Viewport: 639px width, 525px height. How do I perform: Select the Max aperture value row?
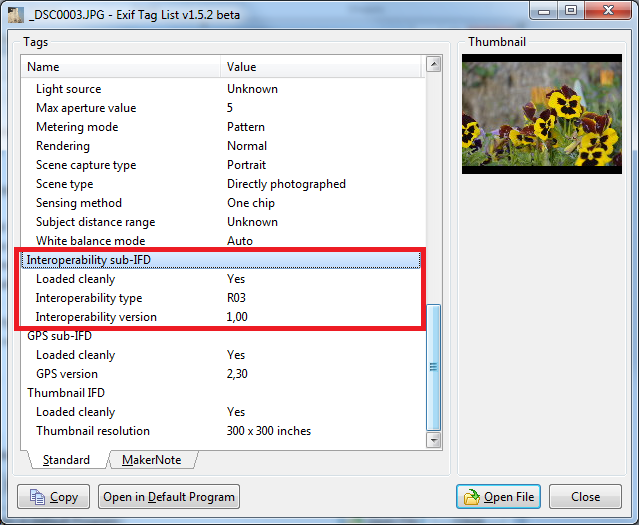click(x=220, y=108)
